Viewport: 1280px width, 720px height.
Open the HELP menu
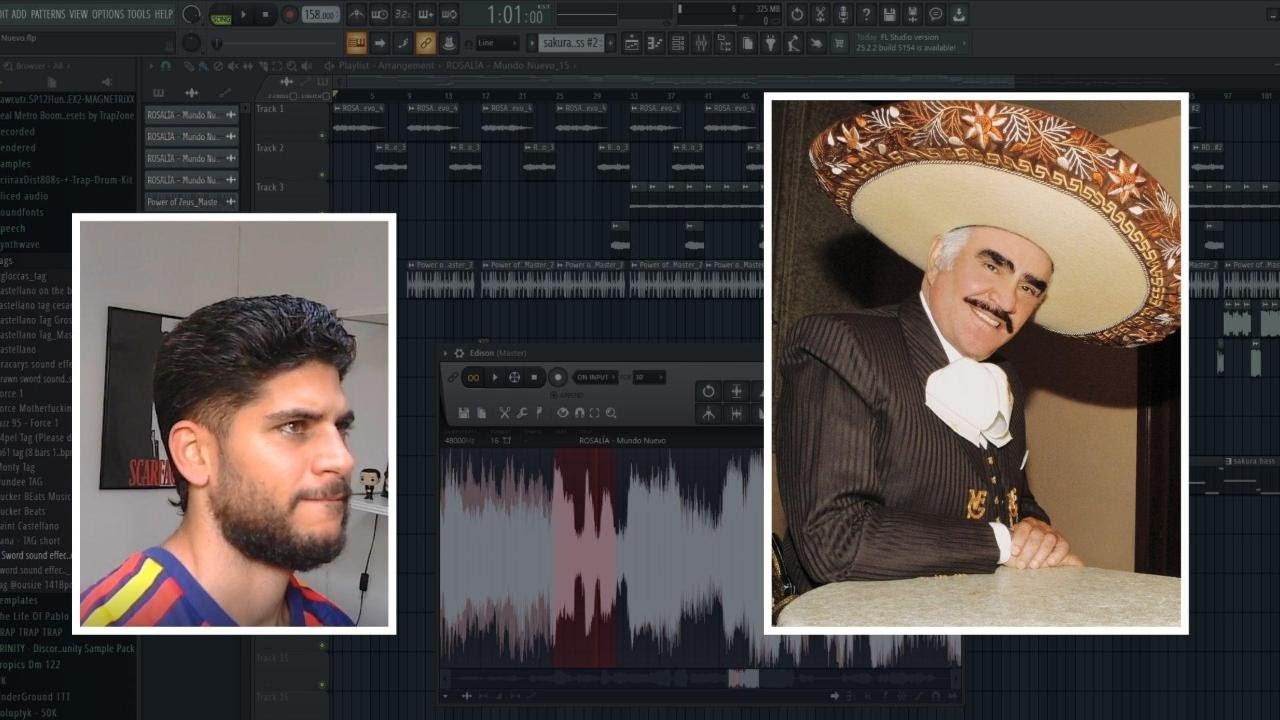pos(164,14)
